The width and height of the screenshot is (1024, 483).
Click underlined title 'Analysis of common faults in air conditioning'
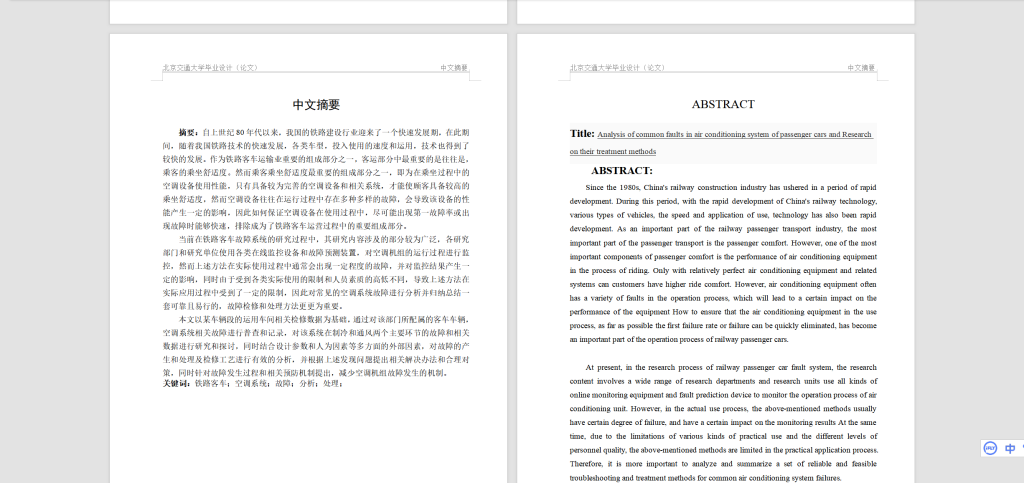click(735, 134)
